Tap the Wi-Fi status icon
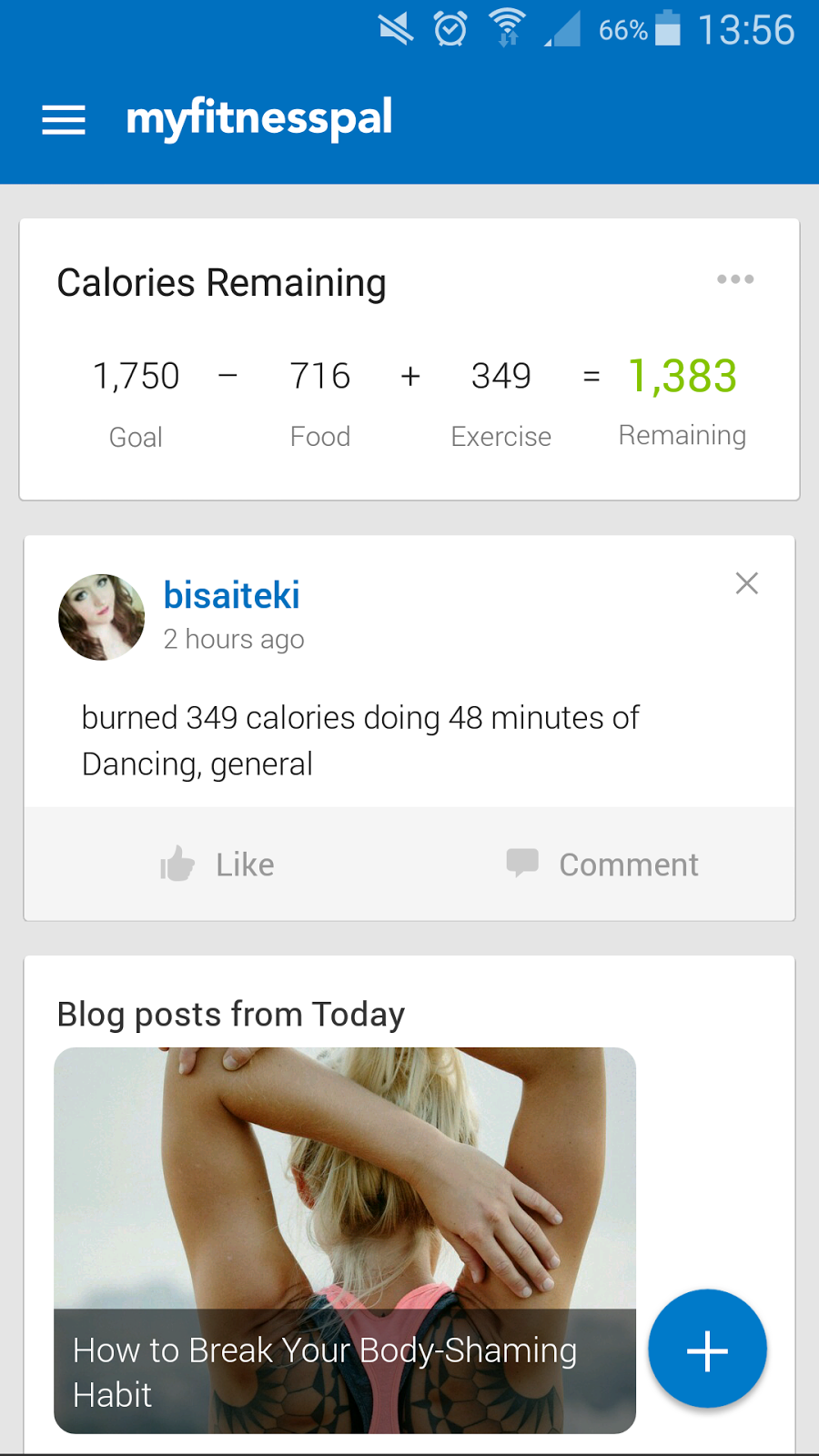This screenshot has height=1456, width=819. (507, 28)
